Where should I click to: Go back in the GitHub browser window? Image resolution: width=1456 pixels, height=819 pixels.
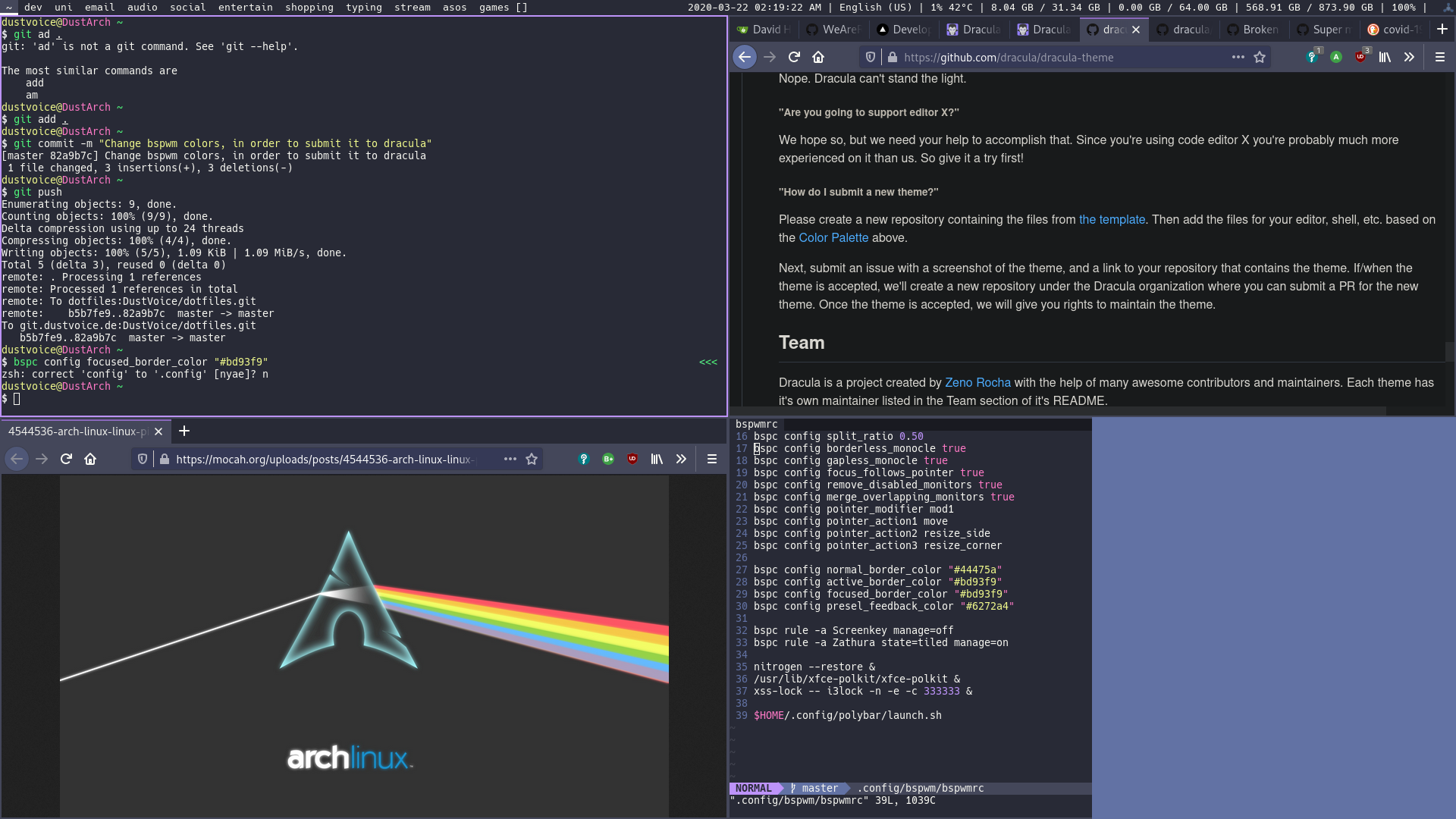745,57
